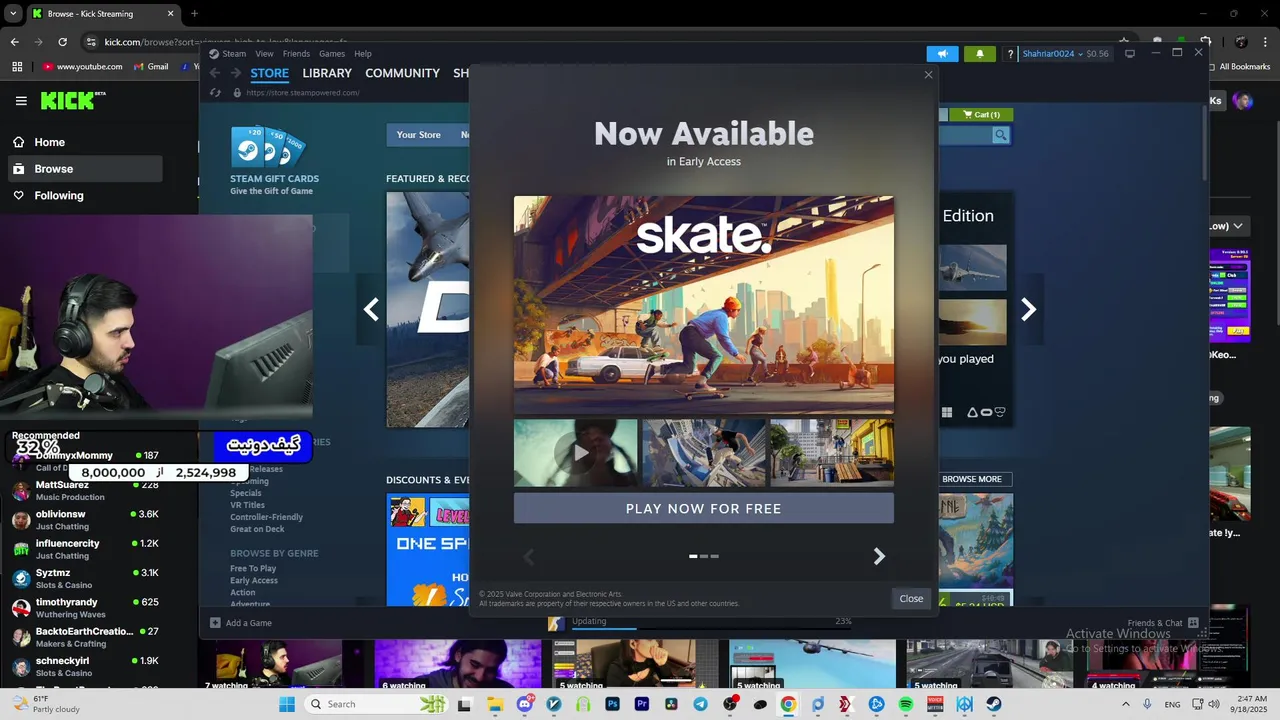The height and width of the screenshot is (720, 1280).
Task: Open Kick Following page
Action: 85,195
